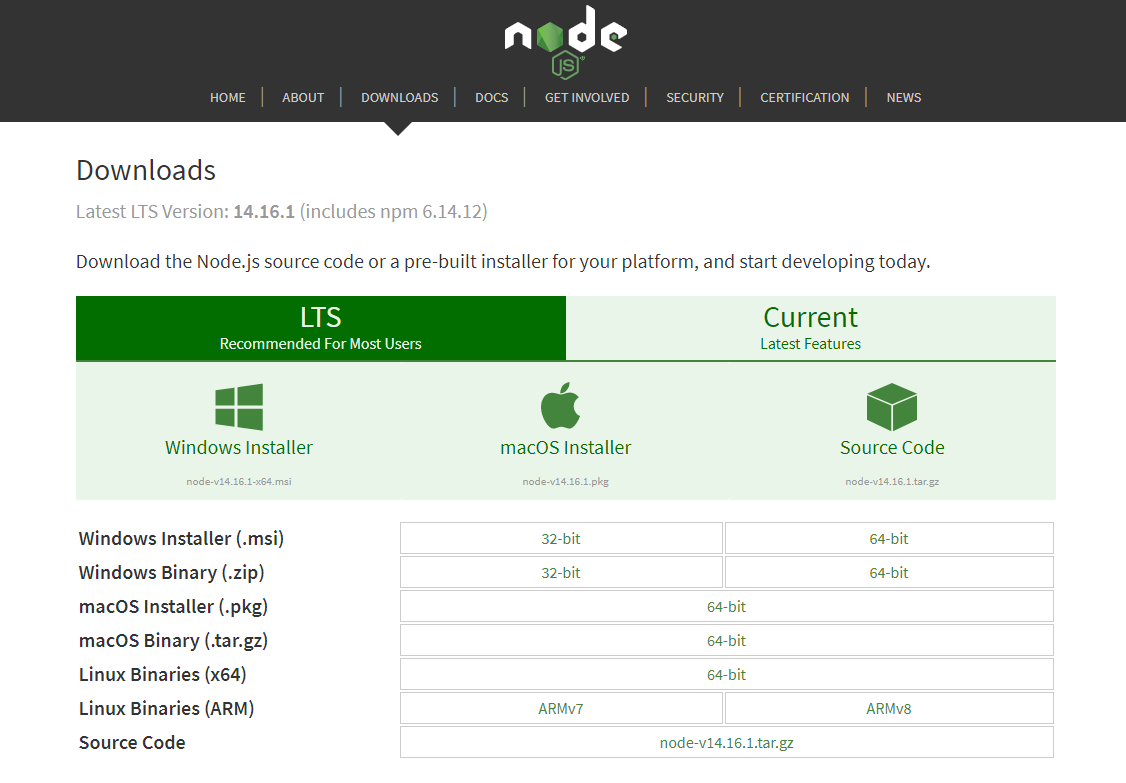Viewport: 1126px width, 783px height.
Task: Click the Windows logo icon
Action: 239,407
